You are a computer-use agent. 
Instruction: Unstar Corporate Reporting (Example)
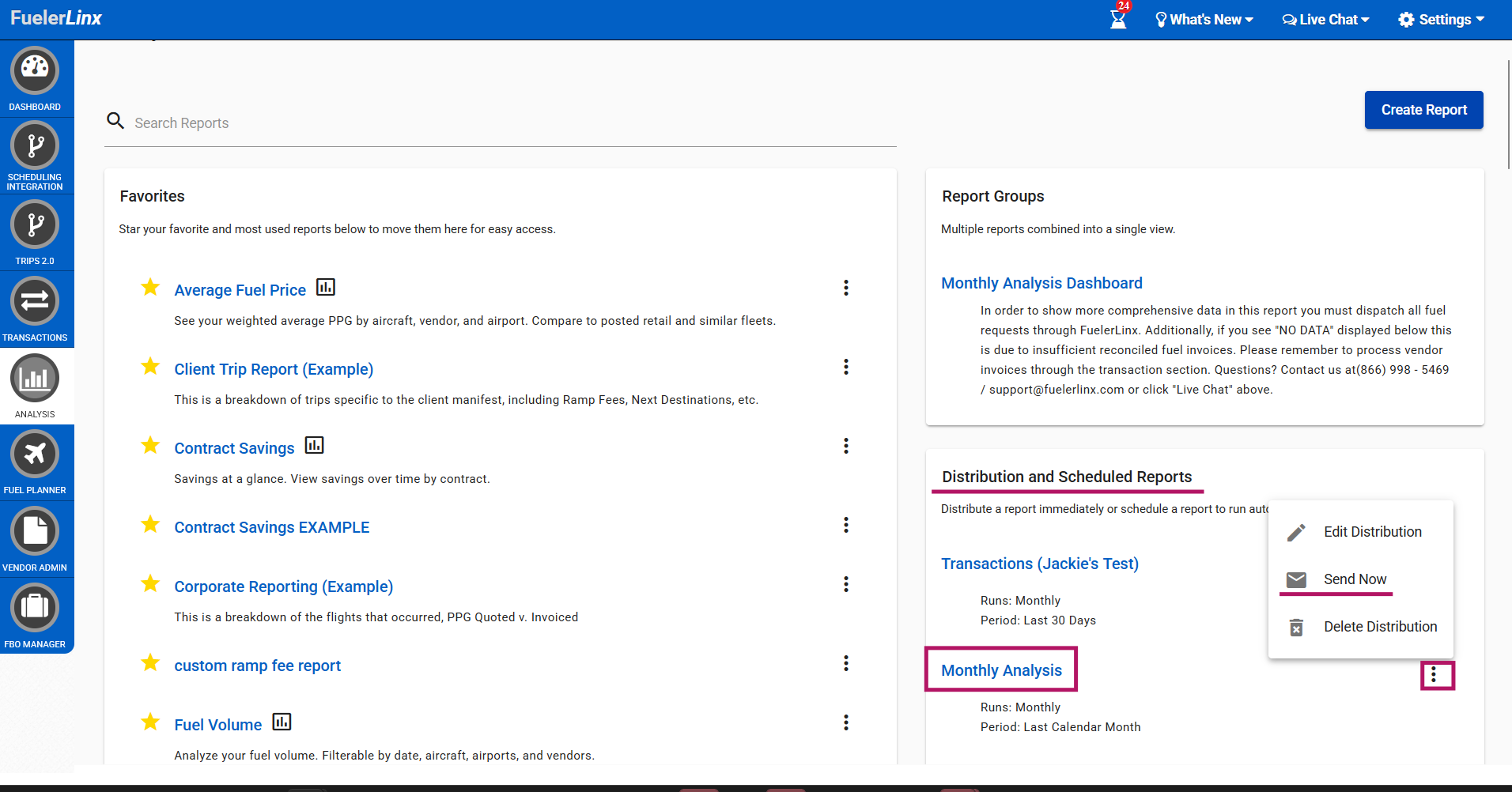coord(150,583)
